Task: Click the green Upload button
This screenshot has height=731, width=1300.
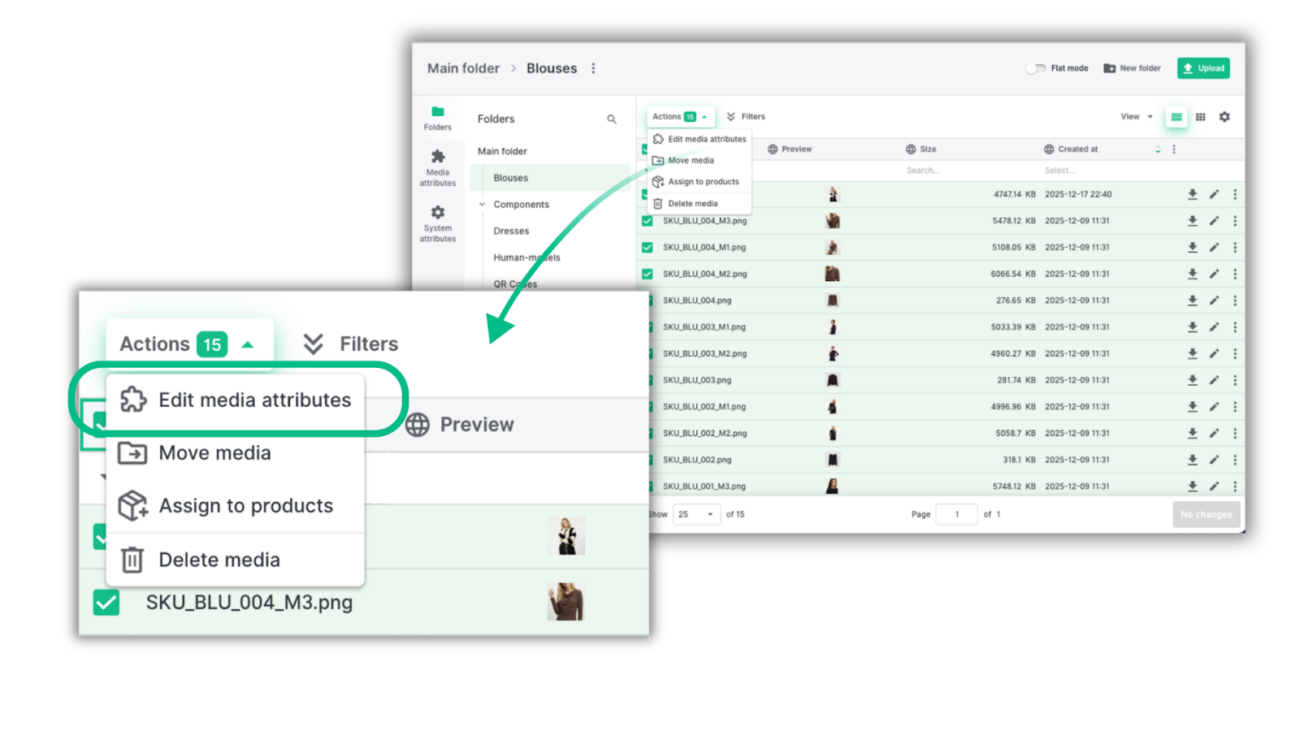Action: (x=1203, y=68)
